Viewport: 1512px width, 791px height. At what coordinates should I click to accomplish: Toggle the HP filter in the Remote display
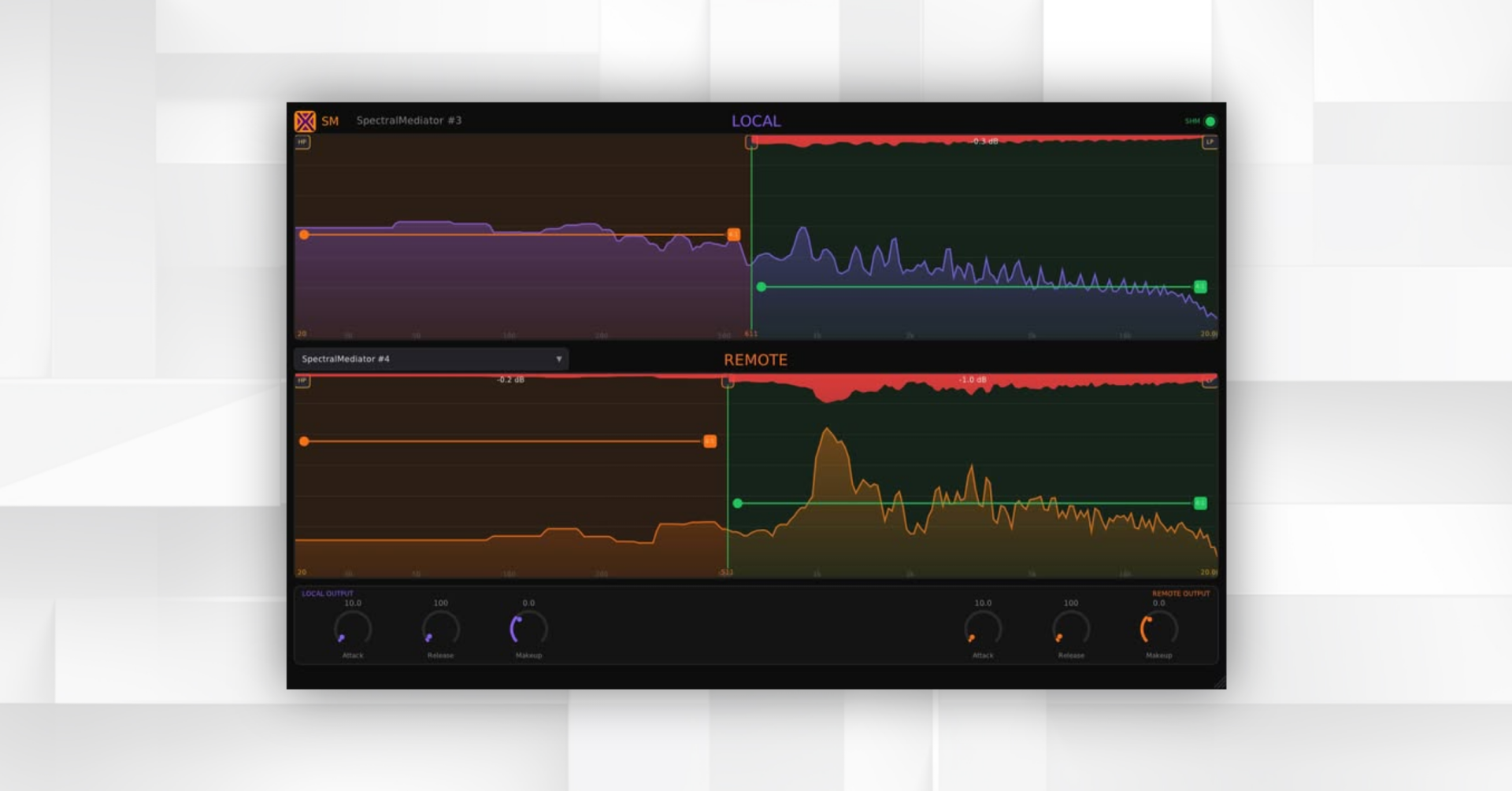tap(302, 381)
